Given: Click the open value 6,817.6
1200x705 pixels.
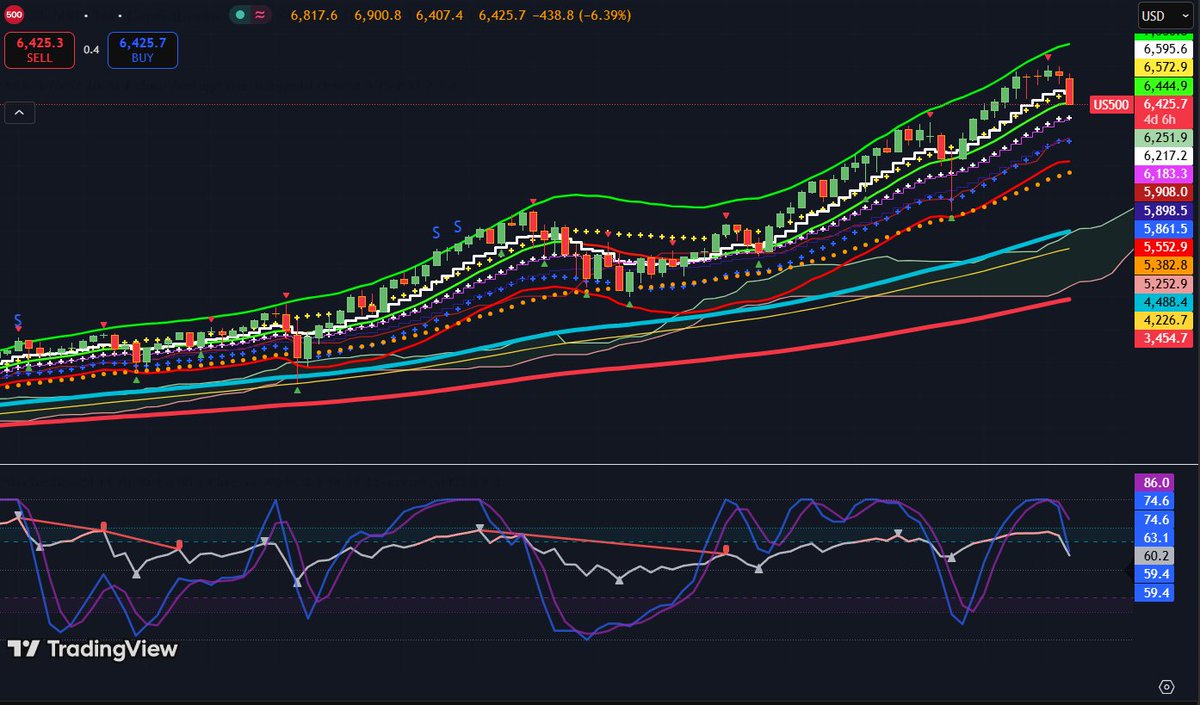Looking at the screenshot, I should pos(314,15).
